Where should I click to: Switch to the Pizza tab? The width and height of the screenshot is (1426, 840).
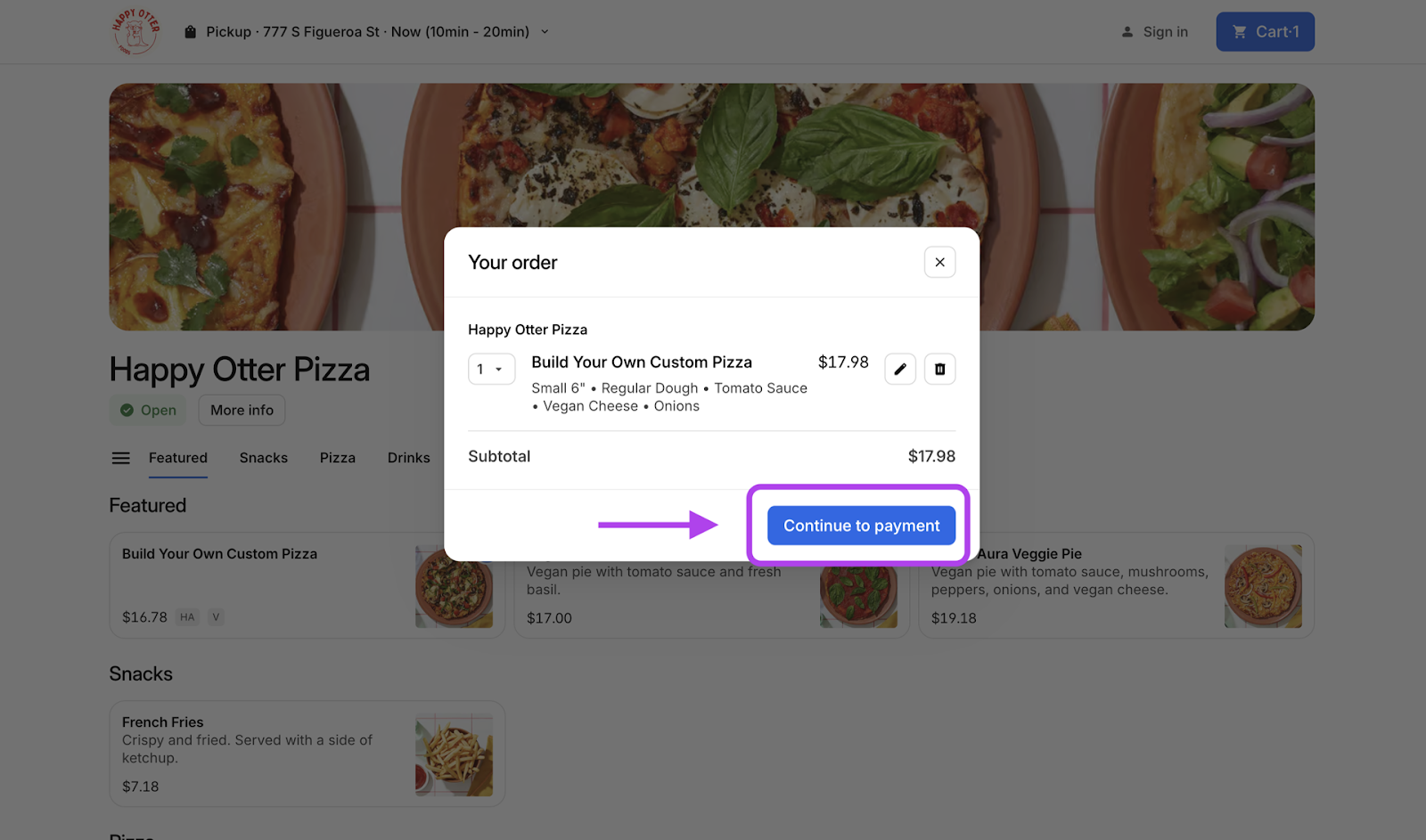[x=337, y=458]
